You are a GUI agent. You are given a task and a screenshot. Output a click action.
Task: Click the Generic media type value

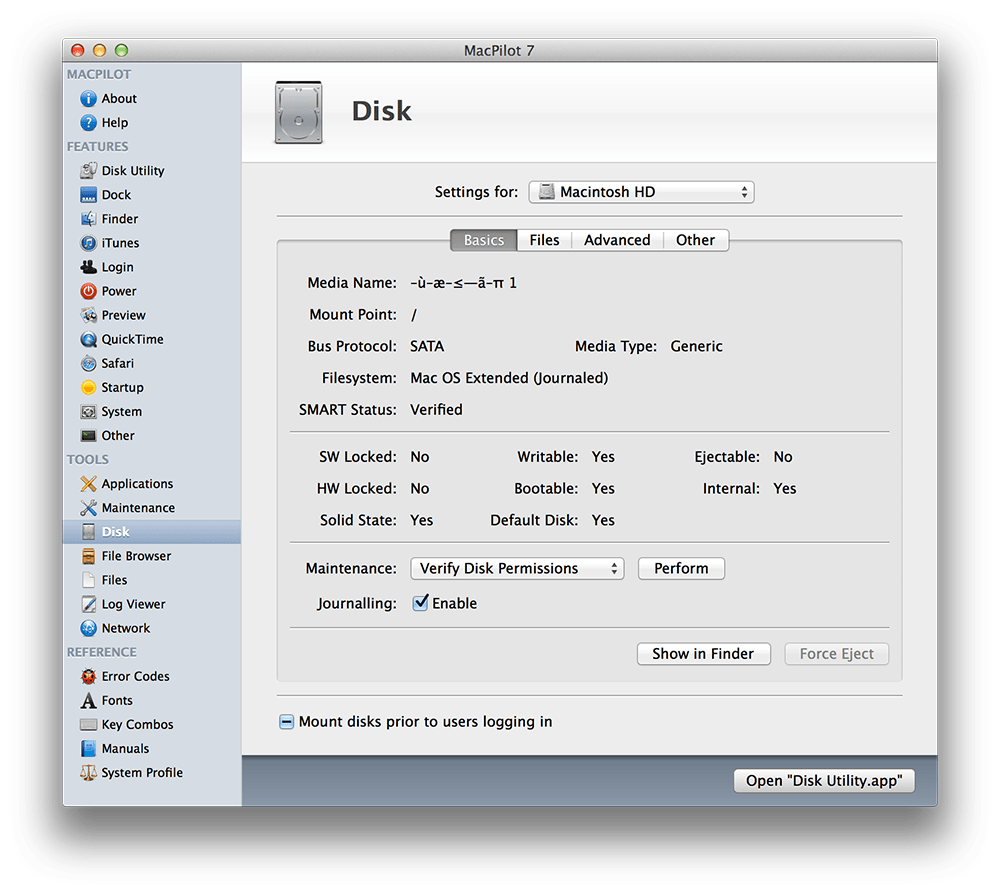696,346
